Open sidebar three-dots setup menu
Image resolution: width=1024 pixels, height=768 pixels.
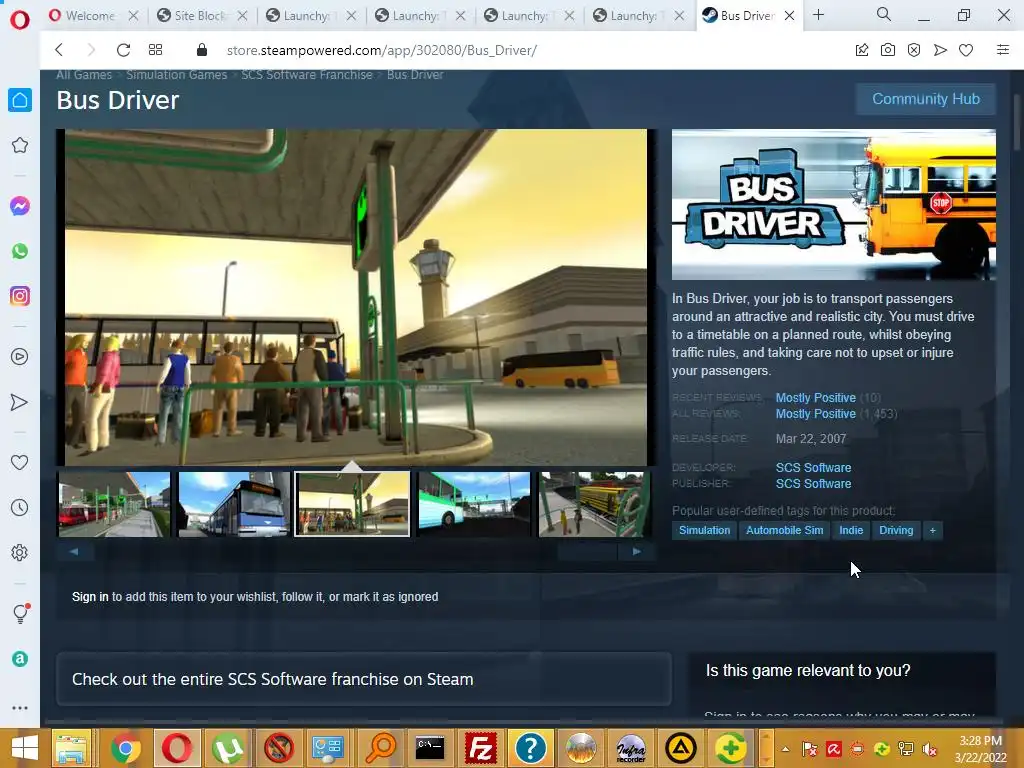(x=20, y=708)
